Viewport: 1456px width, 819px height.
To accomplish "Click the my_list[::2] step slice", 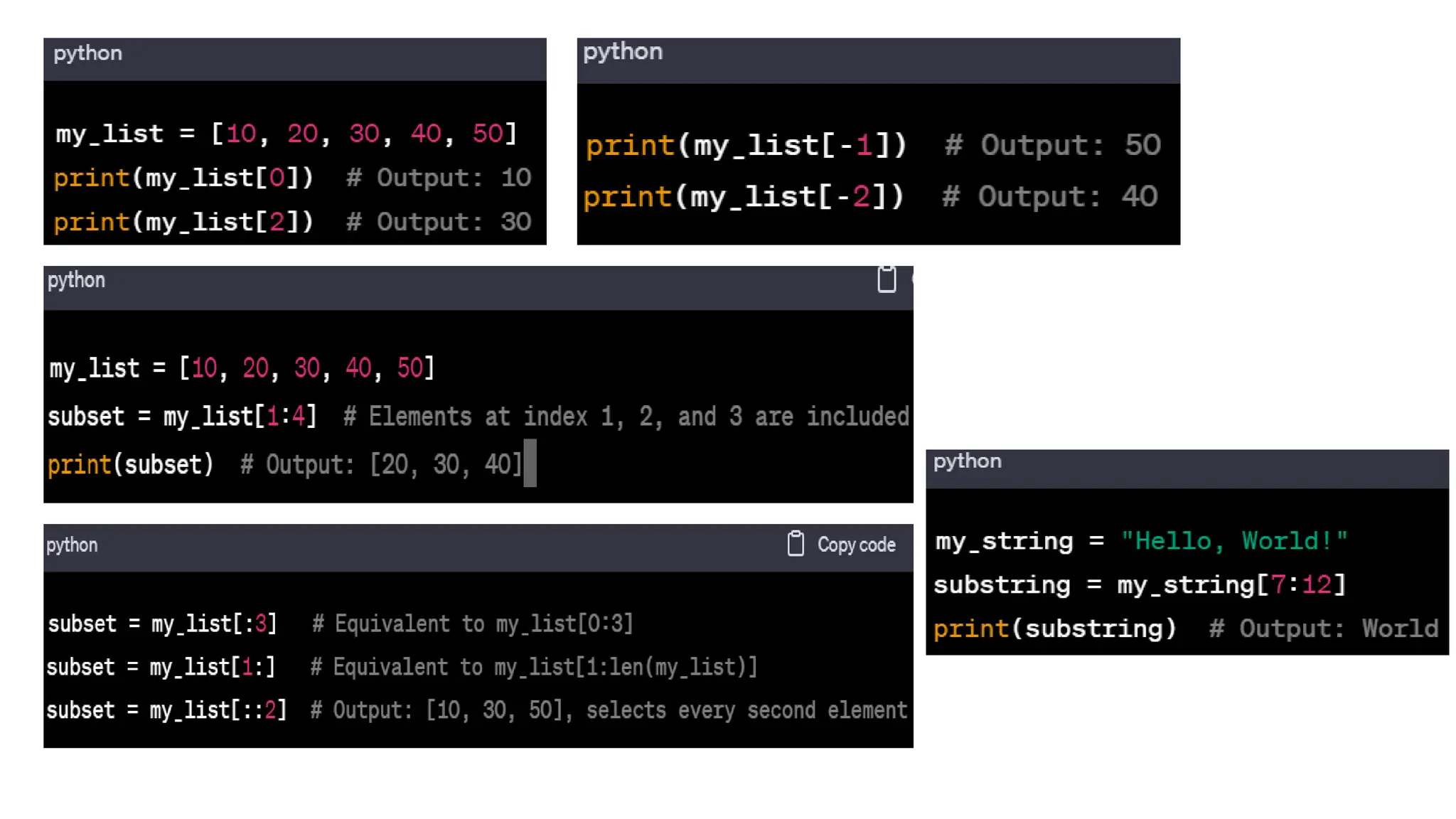I will pos(218,710).
